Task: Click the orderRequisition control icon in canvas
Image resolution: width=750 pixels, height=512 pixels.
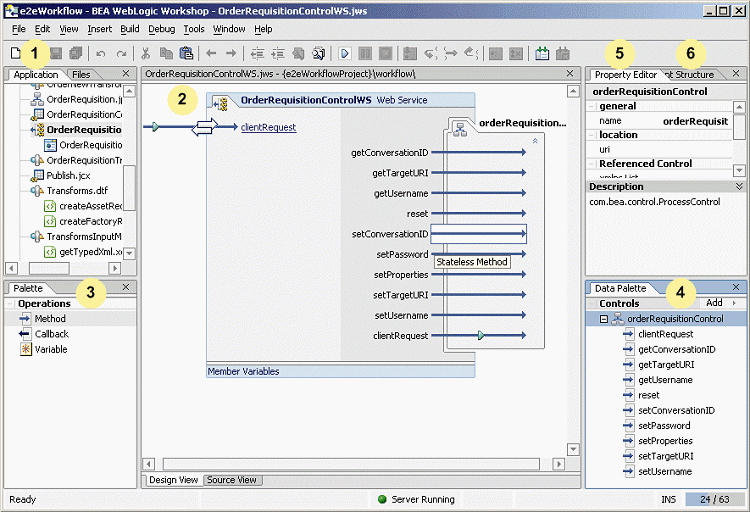Action: coord(460,129)
